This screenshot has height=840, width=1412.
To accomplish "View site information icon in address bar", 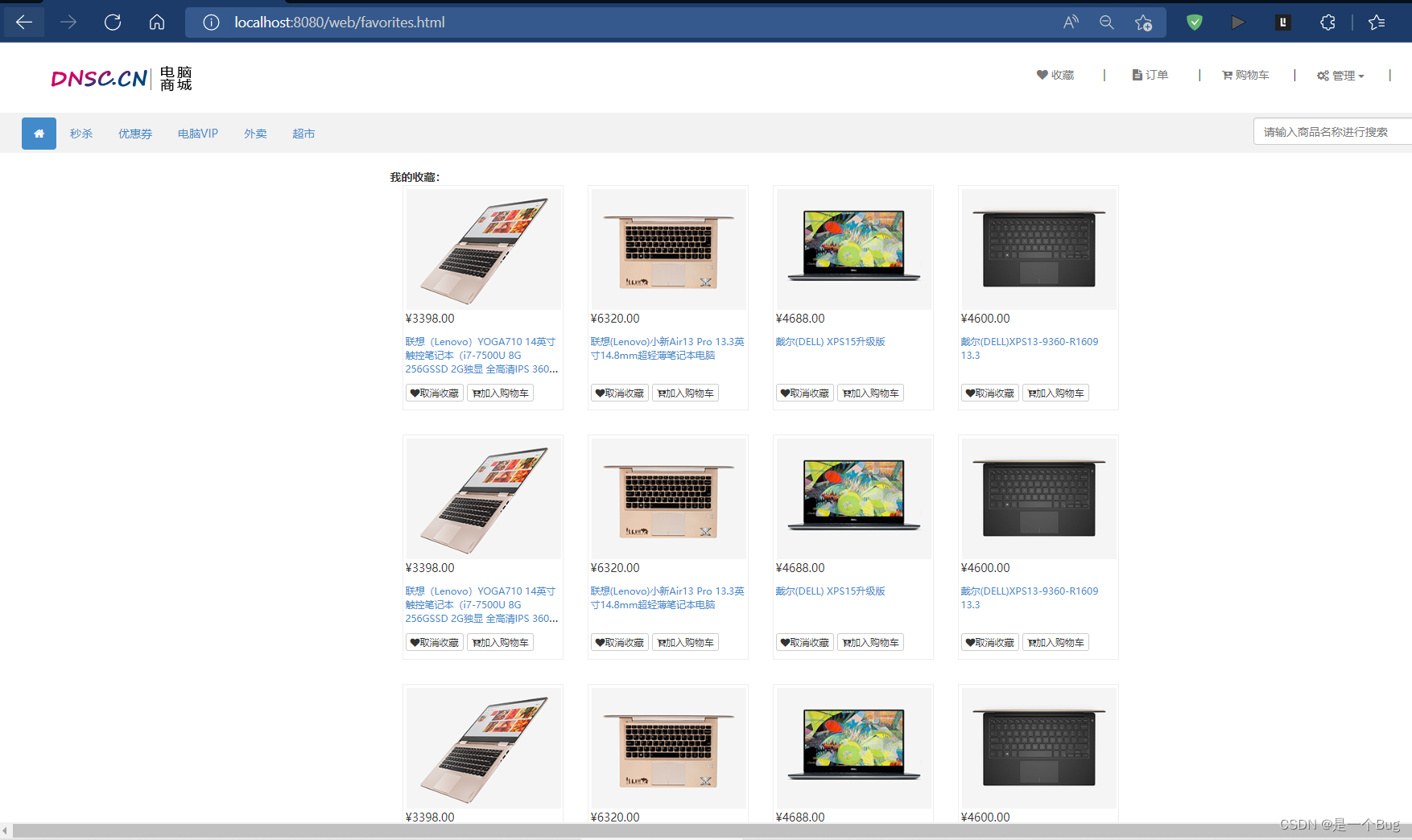I will coord(211,23).
